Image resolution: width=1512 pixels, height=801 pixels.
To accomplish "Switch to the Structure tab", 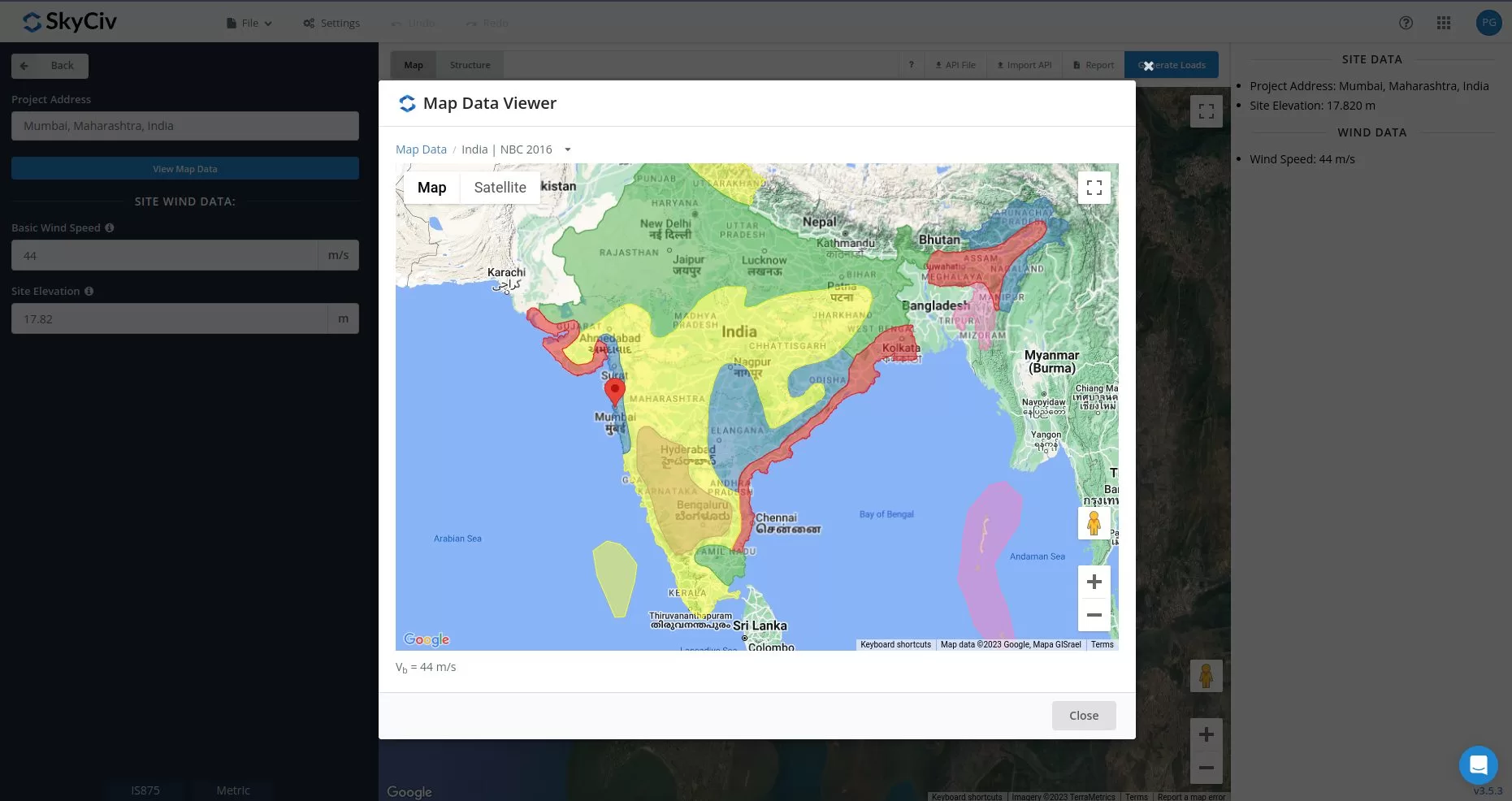I will [x=470, y=64].
